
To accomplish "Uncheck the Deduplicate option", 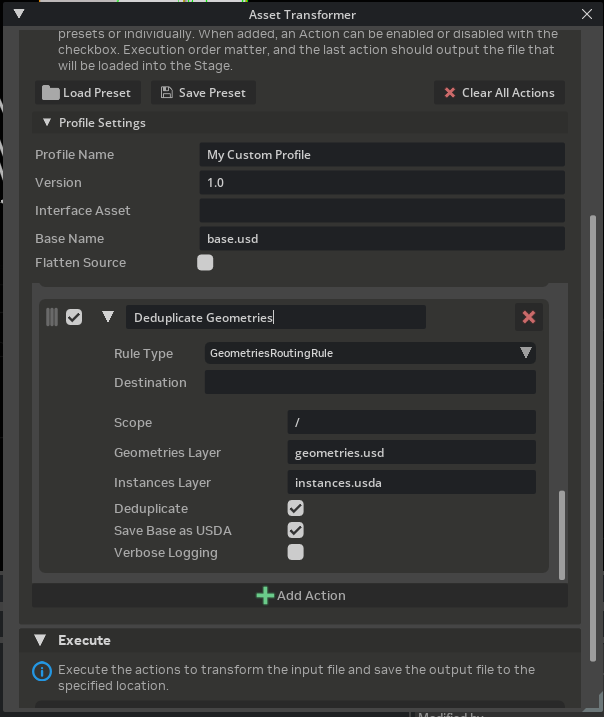I will 295,509.
